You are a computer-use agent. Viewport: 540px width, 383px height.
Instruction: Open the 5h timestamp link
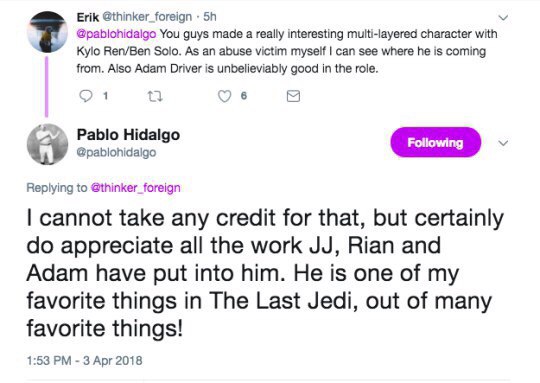(x=209, y=17)
